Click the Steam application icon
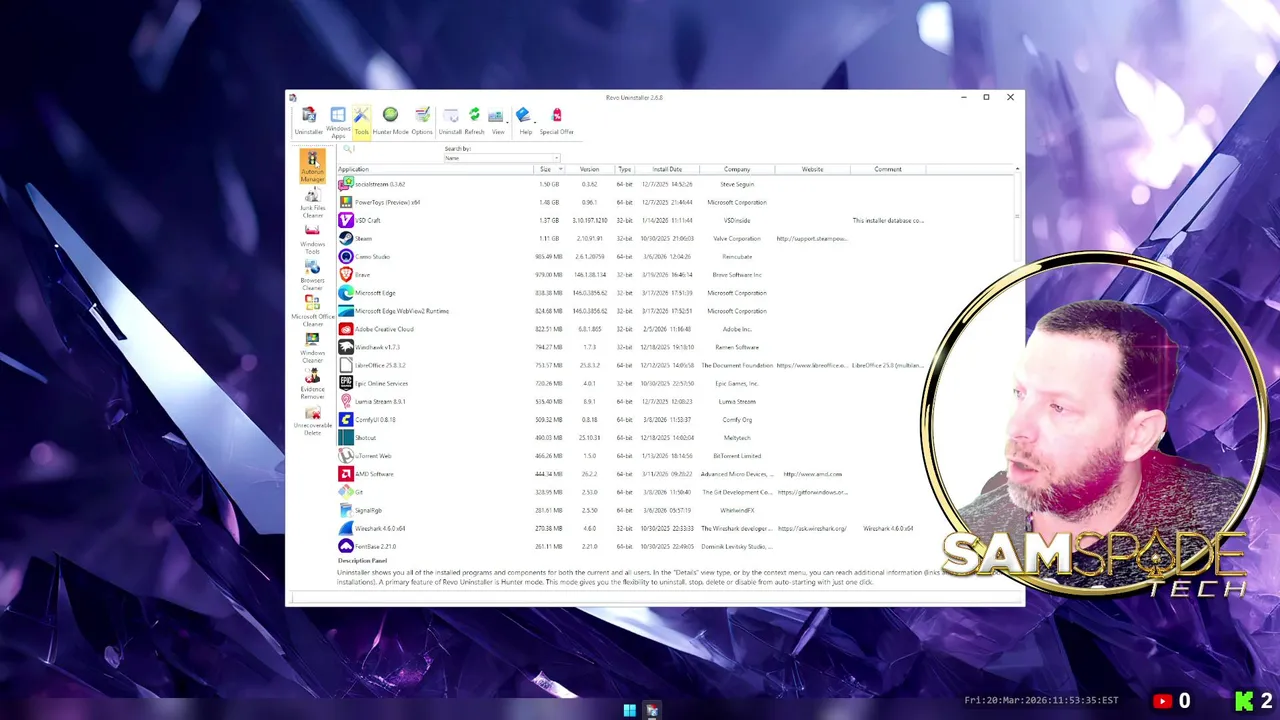 click(346, 238)
